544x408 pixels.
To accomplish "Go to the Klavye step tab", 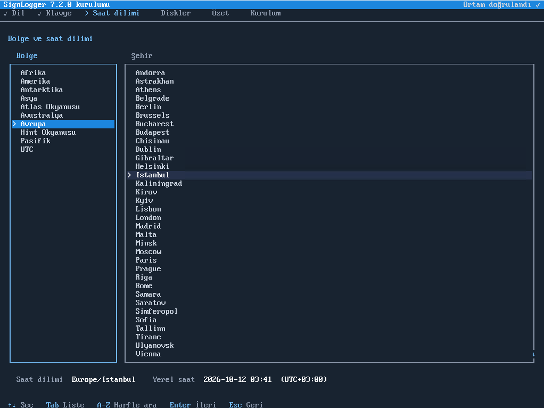I will [x=54, y=13].
